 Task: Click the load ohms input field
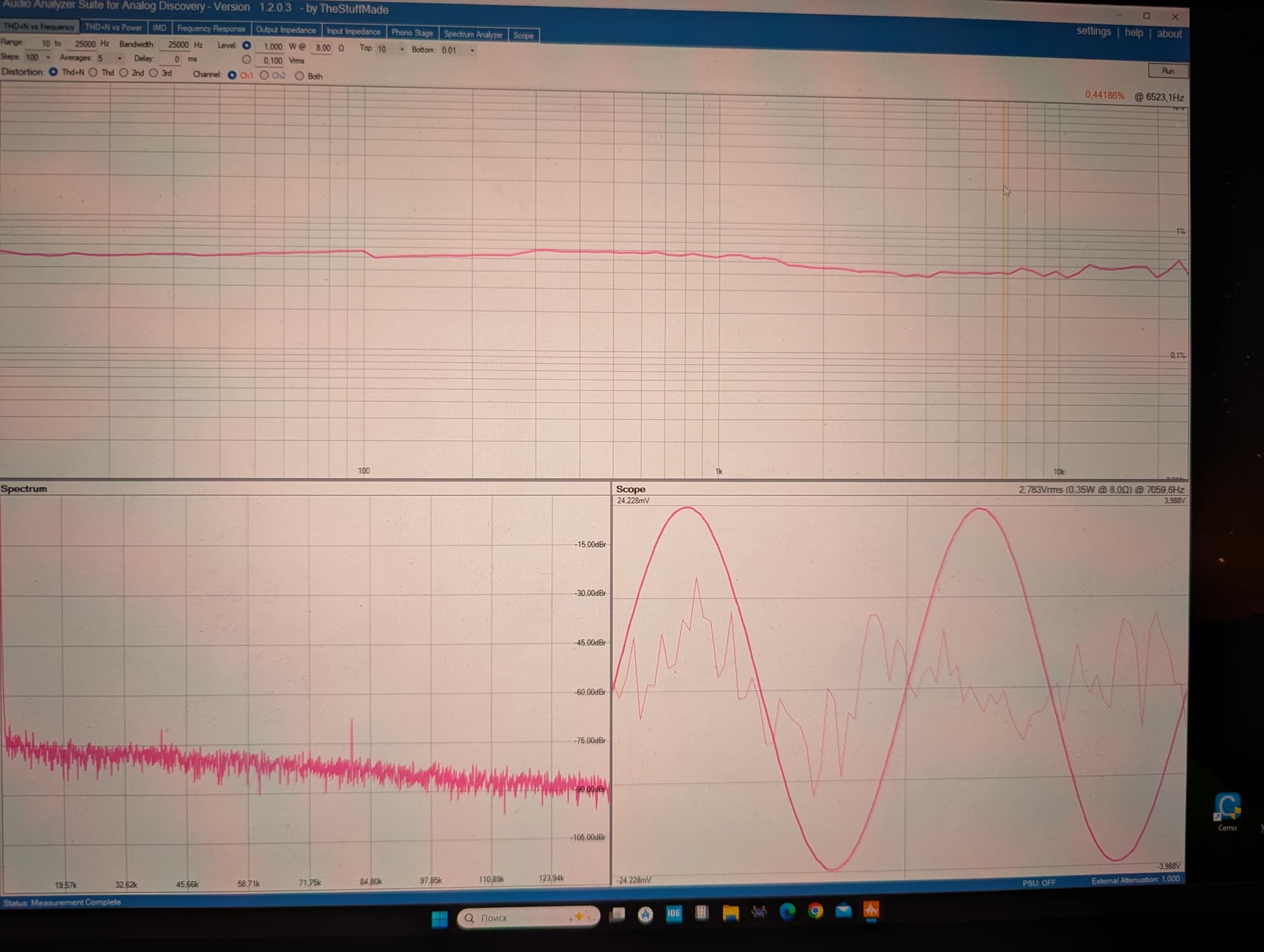click(x=321, y=48)
